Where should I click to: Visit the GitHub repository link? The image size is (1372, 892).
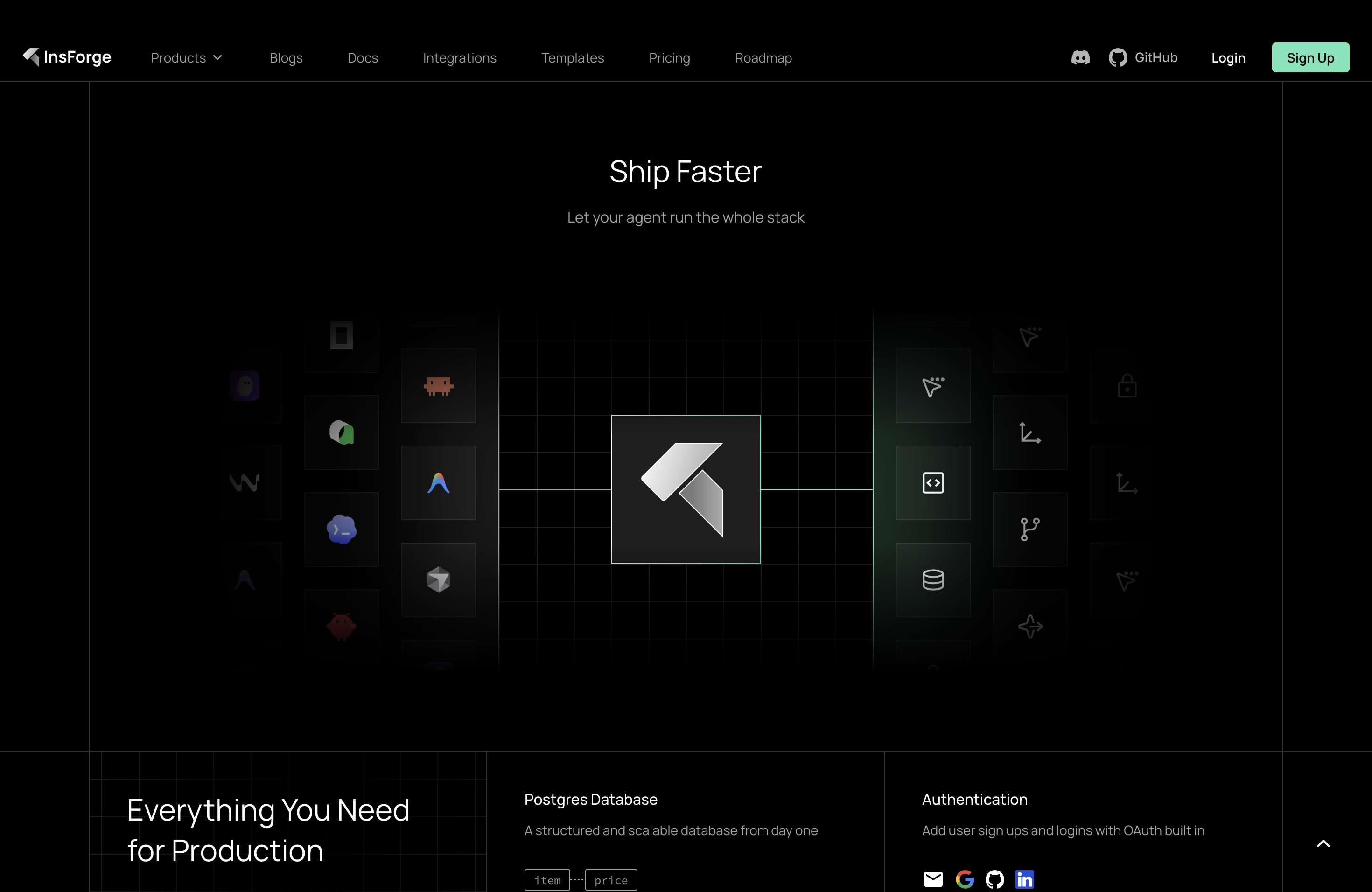[1142, 58]
